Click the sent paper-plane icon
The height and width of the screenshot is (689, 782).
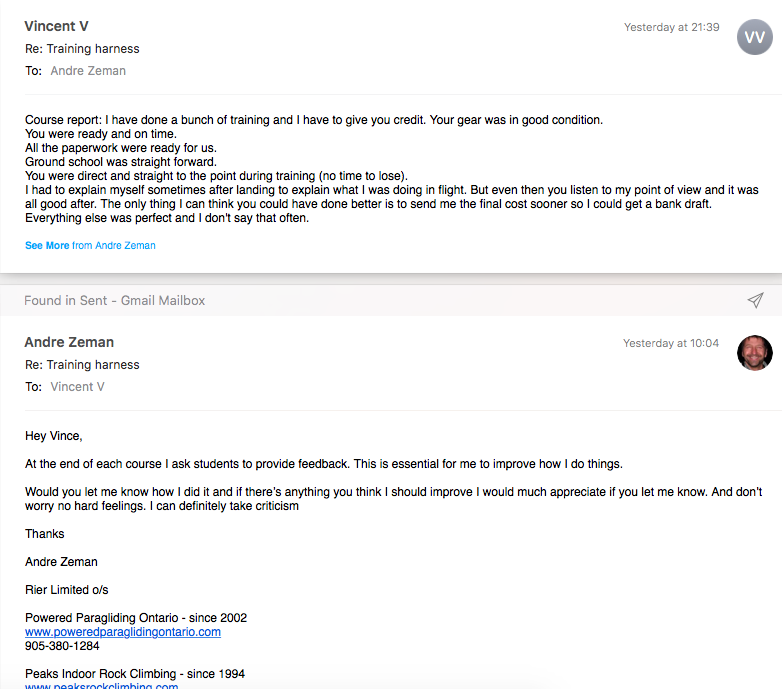[x=755, y=300]
